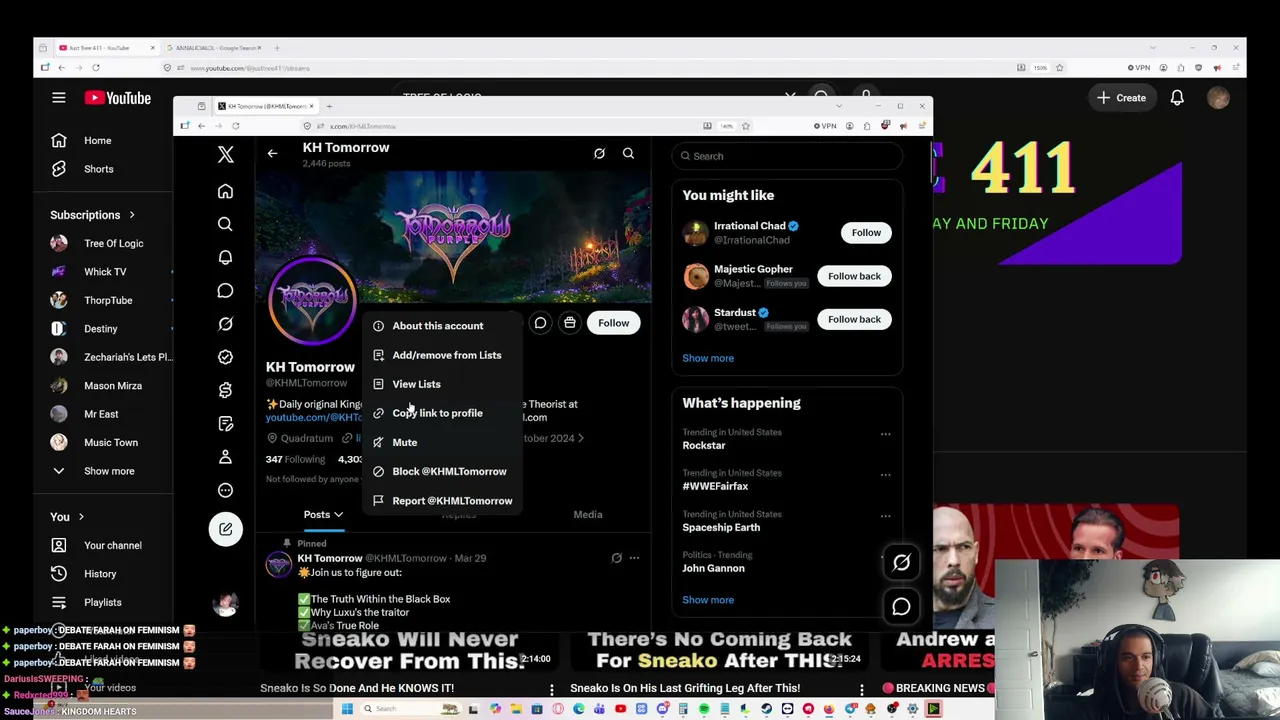Click the gift icon button beside Follow

569,323
